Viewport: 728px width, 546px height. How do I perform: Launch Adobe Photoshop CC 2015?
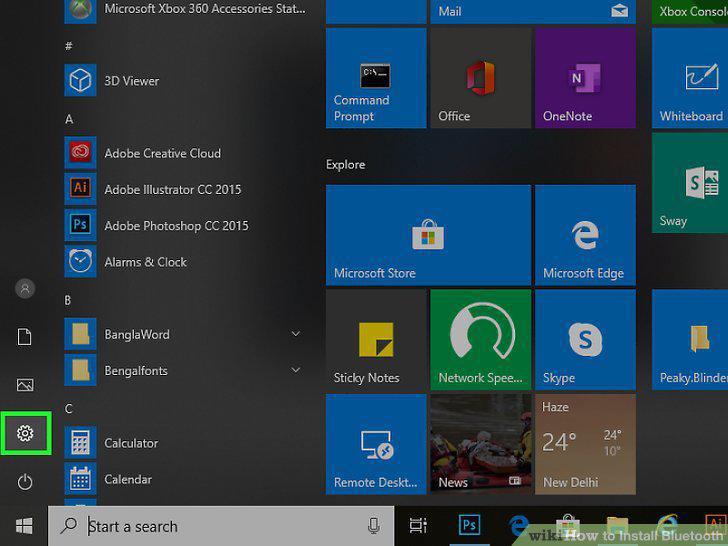(x=186, y=225)
